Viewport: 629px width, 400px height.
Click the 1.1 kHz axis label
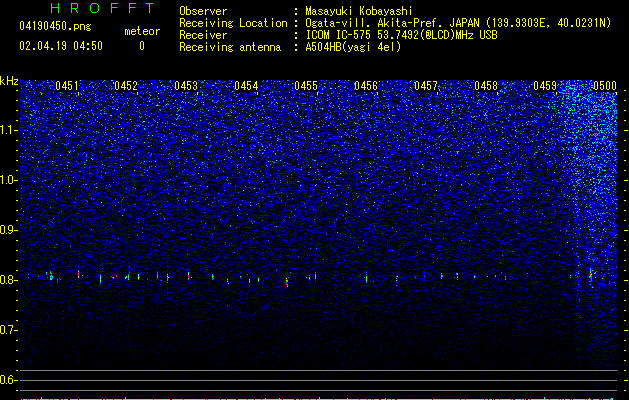pos(9,130)
